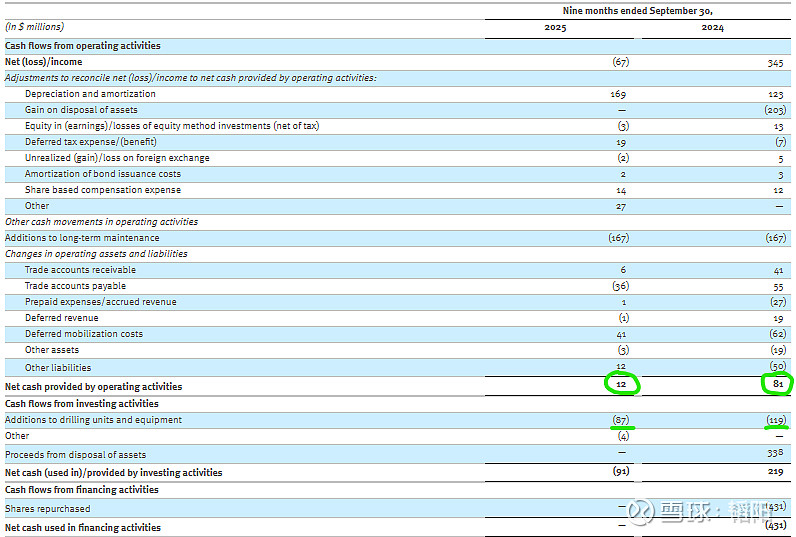Click 2024 depreciation value 123
The height and width of the screenshot is (537, 796).
coord(776,94)
